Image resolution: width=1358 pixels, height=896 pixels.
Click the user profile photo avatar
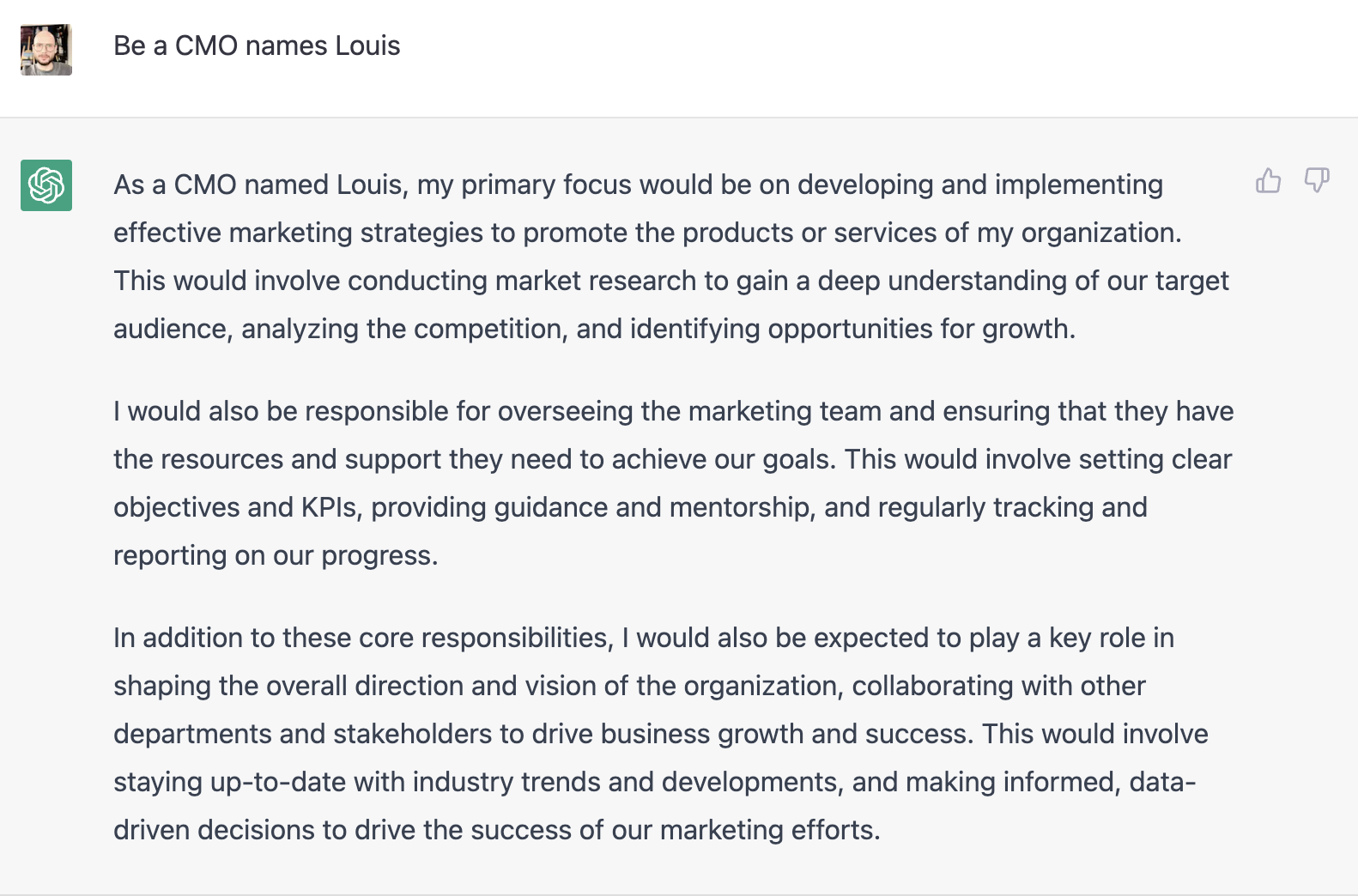46,50
